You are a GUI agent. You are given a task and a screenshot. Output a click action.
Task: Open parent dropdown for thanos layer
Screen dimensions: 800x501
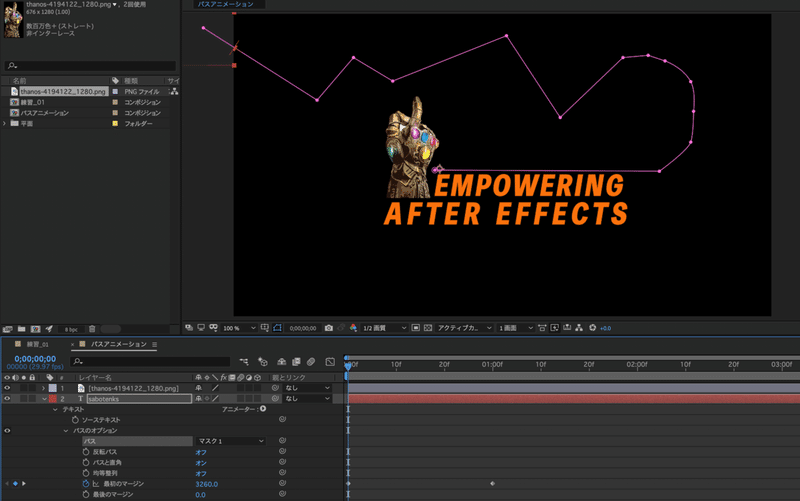[x=308, y=388]
